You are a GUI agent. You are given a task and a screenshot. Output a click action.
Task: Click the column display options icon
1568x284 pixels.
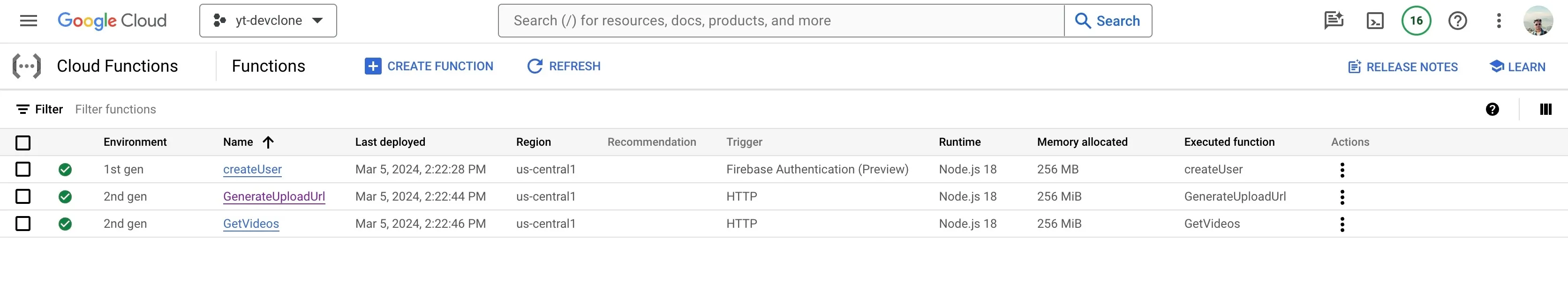click(1545, 110)
